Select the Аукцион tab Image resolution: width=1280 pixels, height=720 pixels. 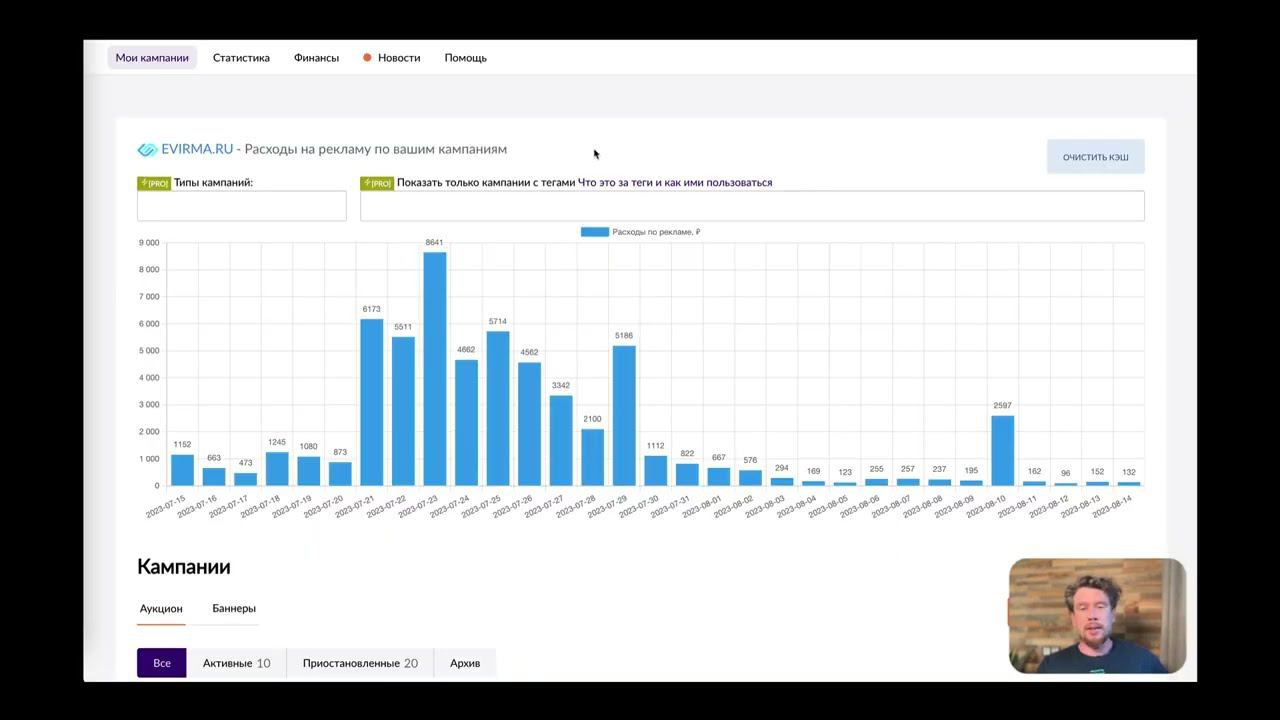pos(161,608)
